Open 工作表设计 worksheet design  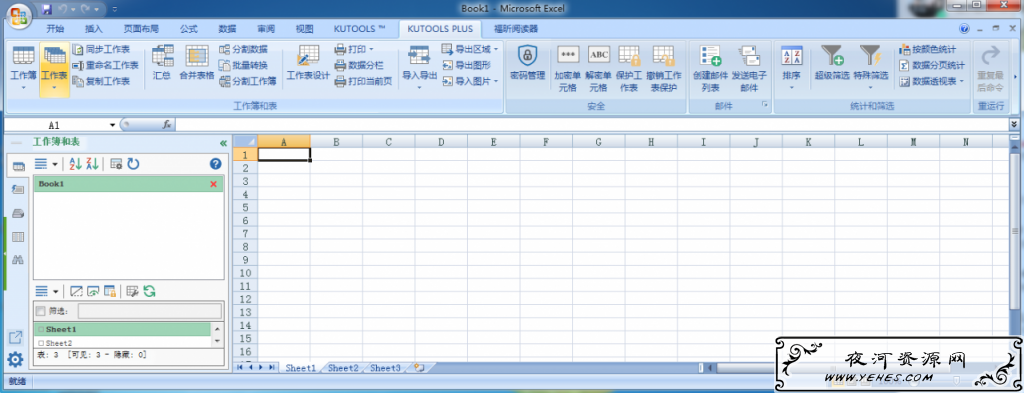[x=308, y=63]
